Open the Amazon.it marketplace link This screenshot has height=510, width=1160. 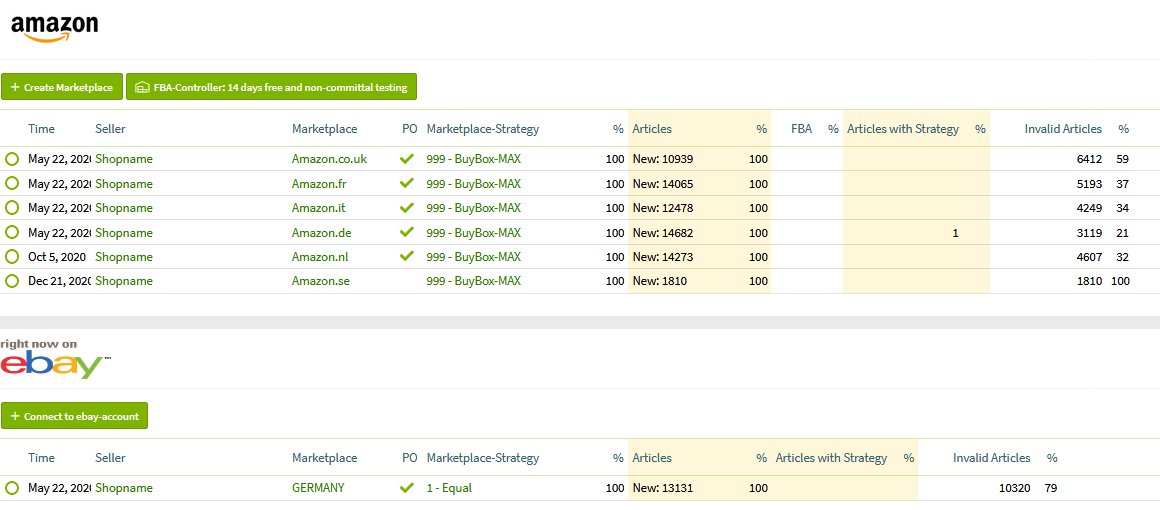[320, 208]
